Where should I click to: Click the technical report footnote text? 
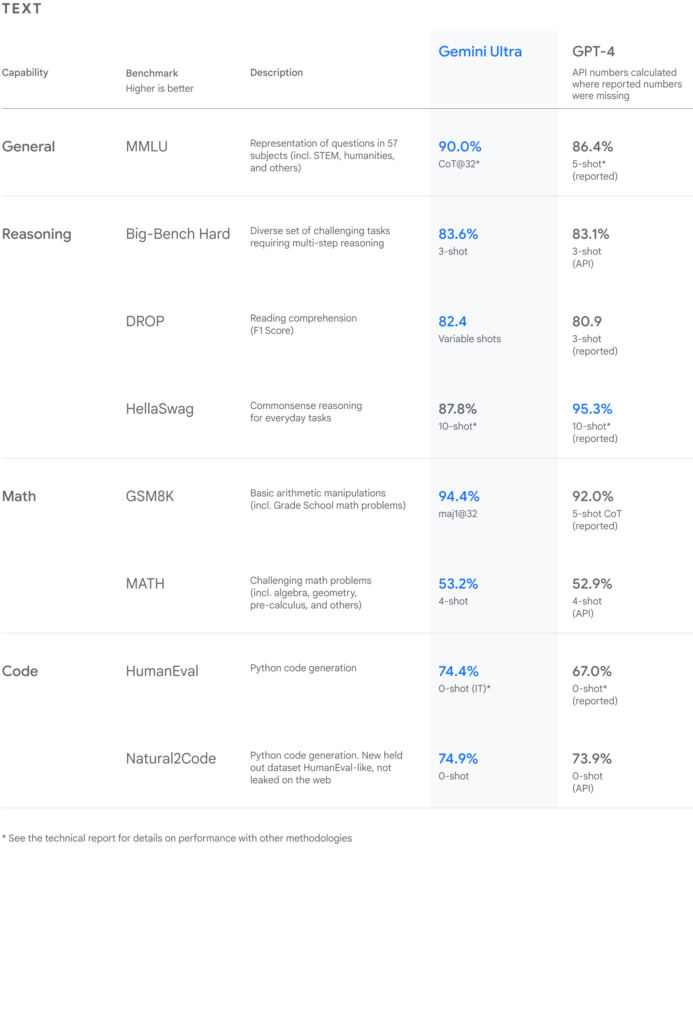(177, 838)
